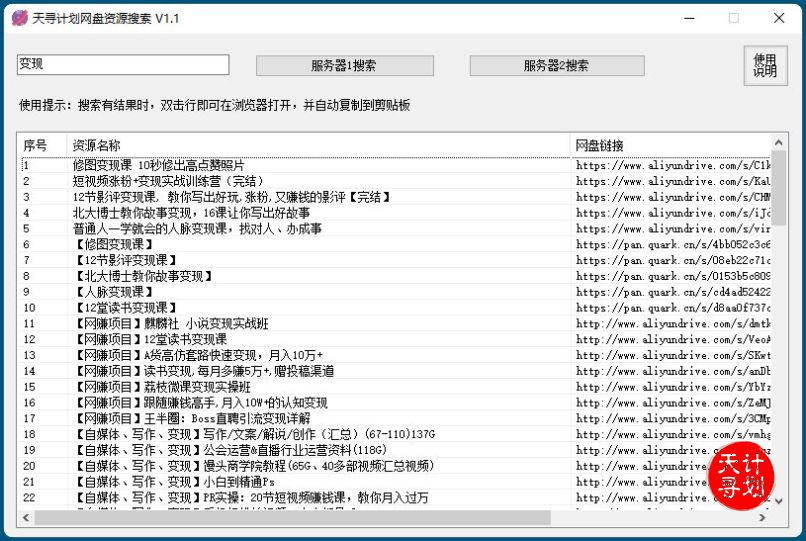Viewport: 806px width, 541px height.
Task: Select row 12节影评变现课 教你写出好玩
Action: (x=396, y=197)
